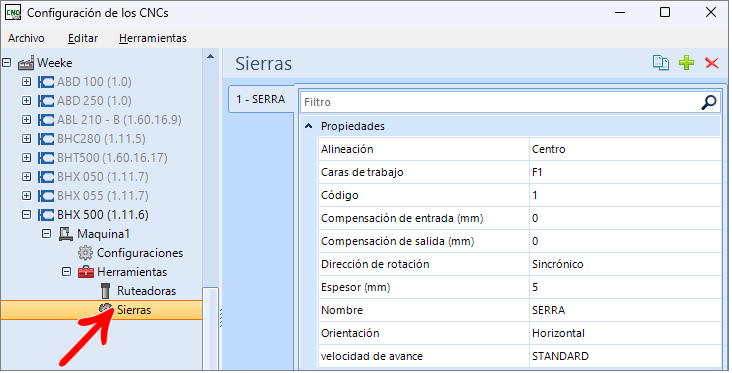Click the Espesor (mm) value 5
The image size is (732, 373).
[625, 287]
